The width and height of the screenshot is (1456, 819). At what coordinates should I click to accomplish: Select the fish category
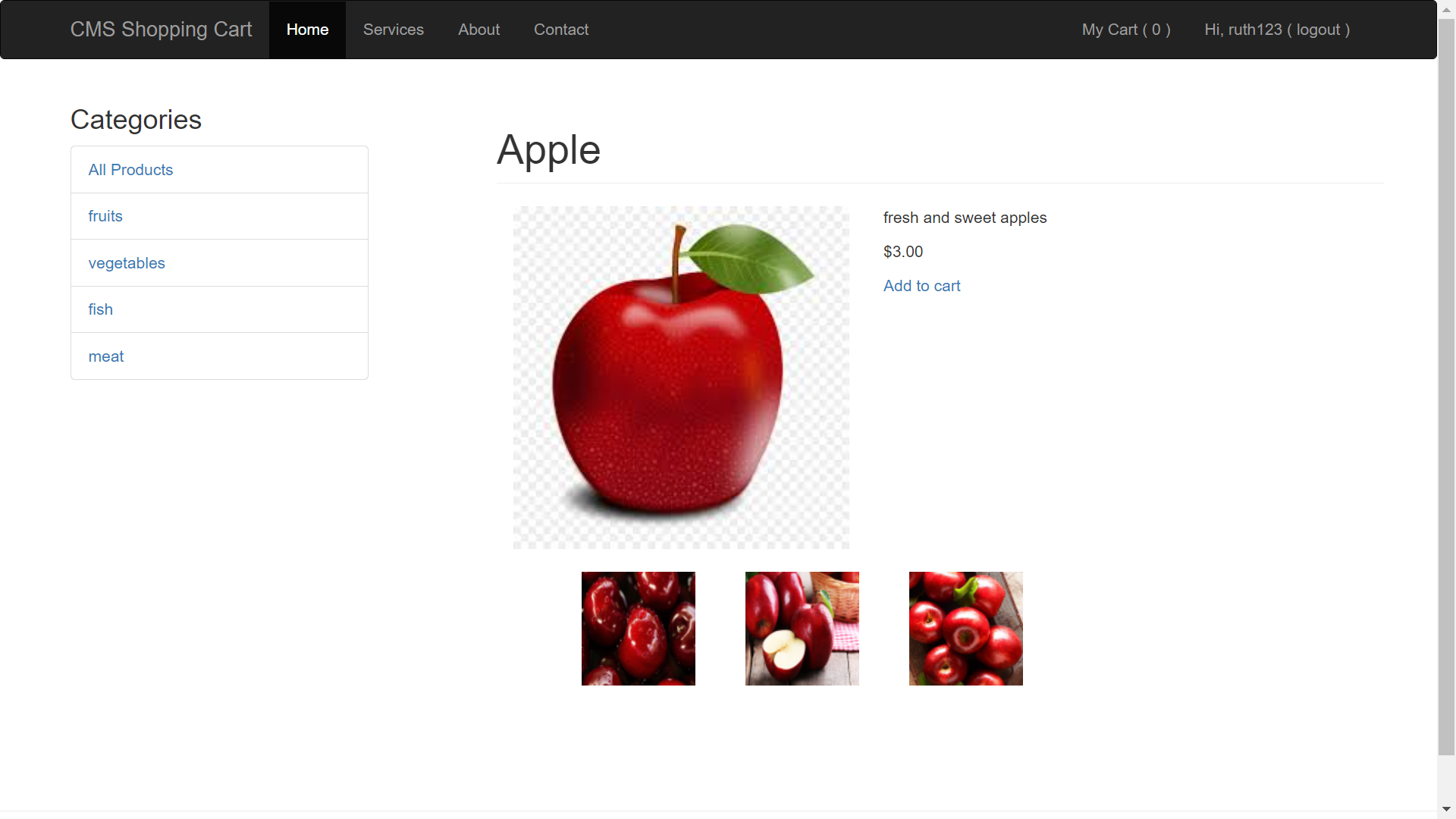(219, 309)
